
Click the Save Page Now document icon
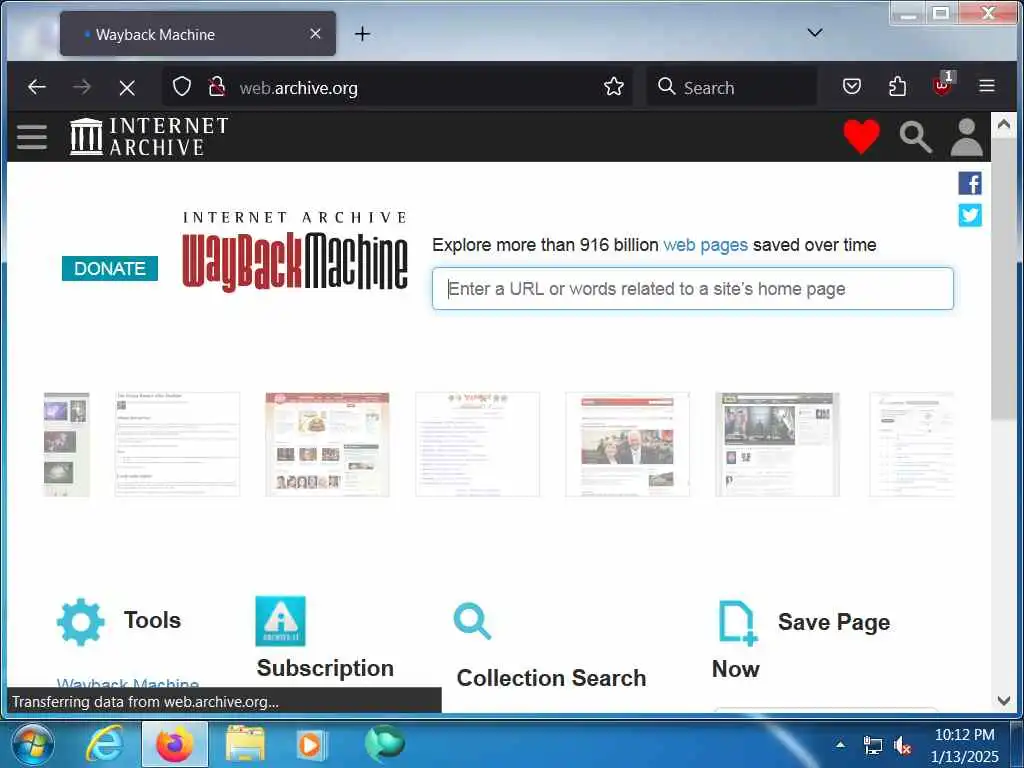click(738, 622)
